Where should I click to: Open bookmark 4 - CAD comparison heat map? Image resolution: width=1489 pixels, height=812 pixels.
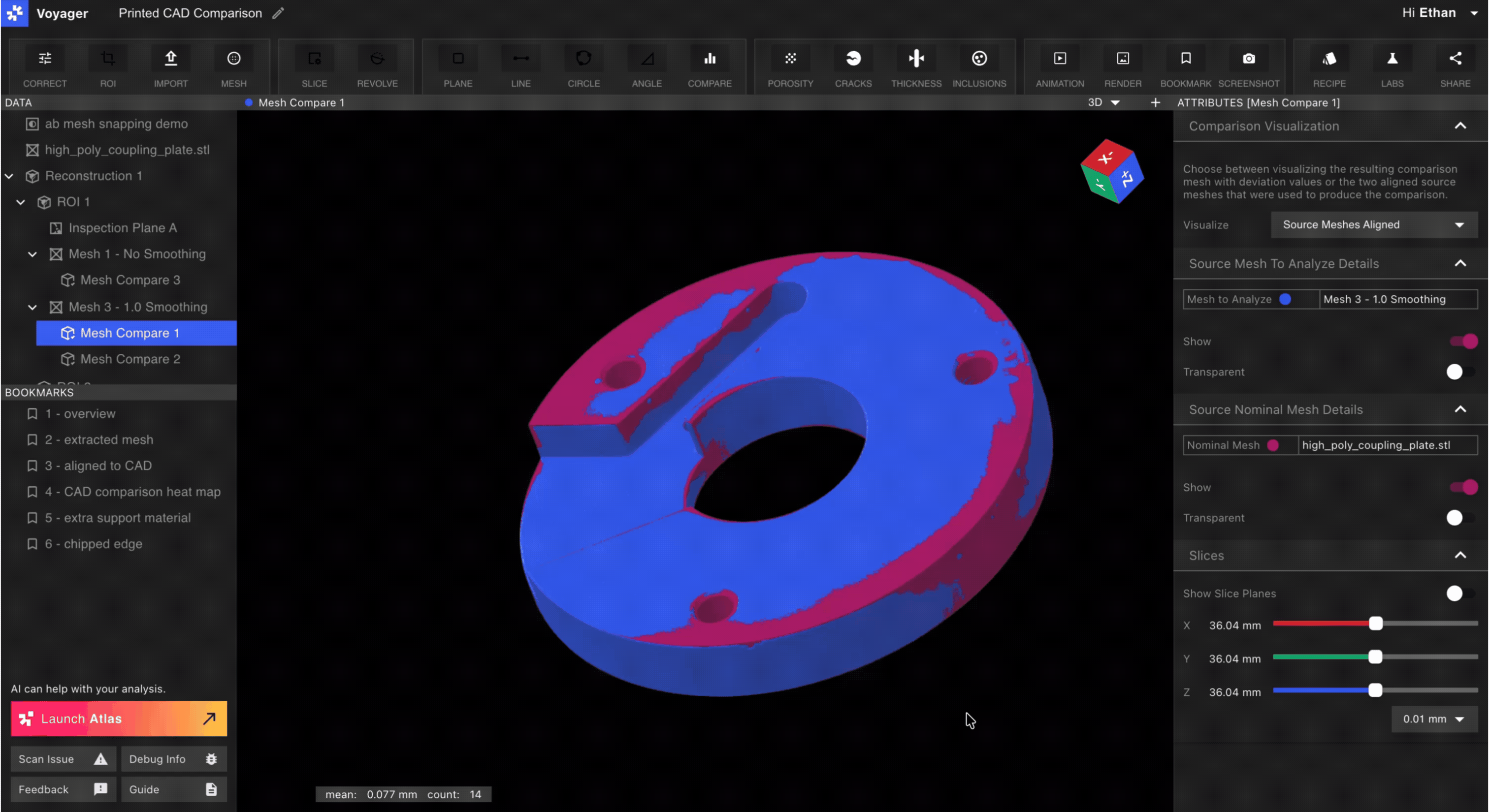(132, 492)
